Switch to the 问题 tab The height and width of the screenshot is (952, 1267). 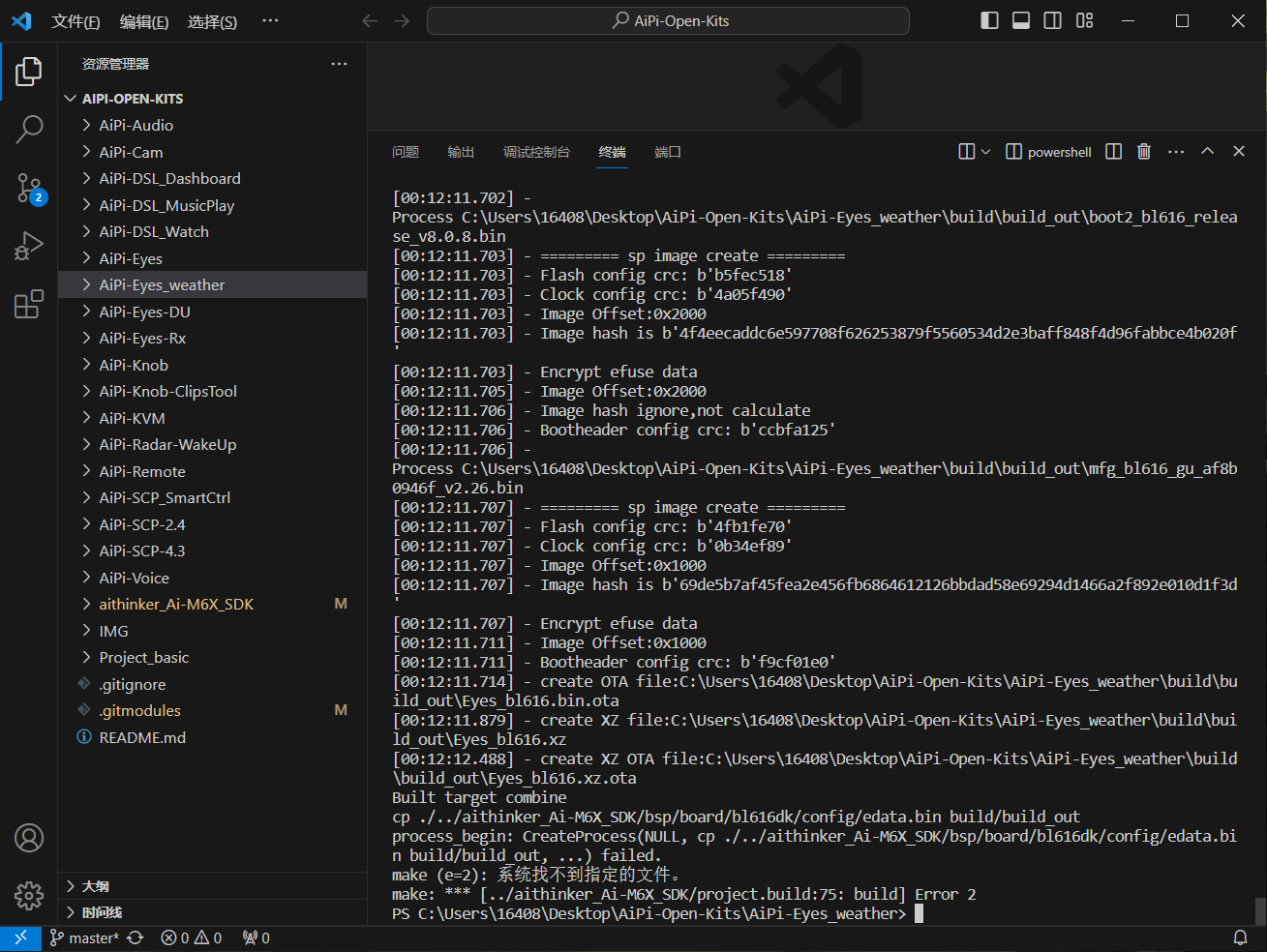(406, 152)
